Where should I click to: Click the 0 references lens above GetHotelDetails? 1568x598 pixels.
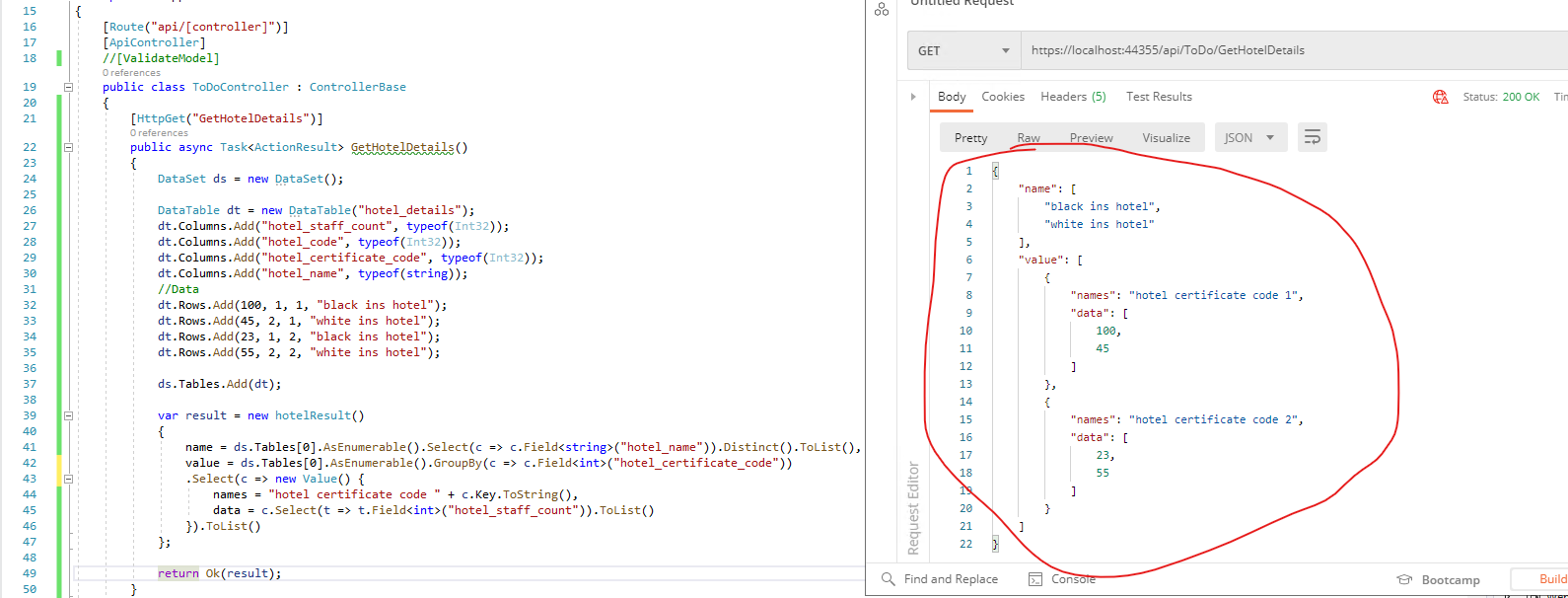coord(159,133)
